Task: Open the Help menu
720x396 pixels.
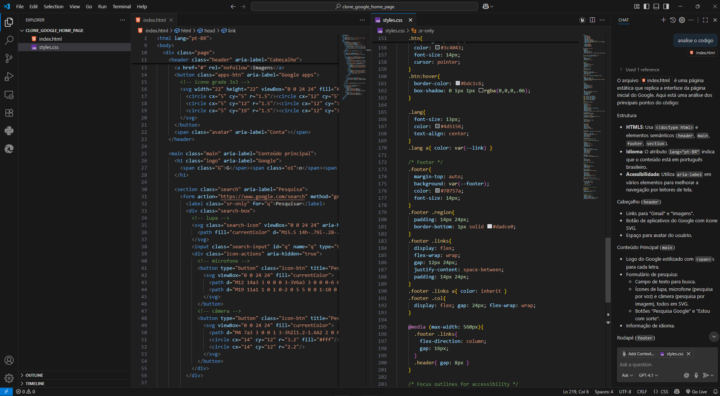Action: pos(142,6)
